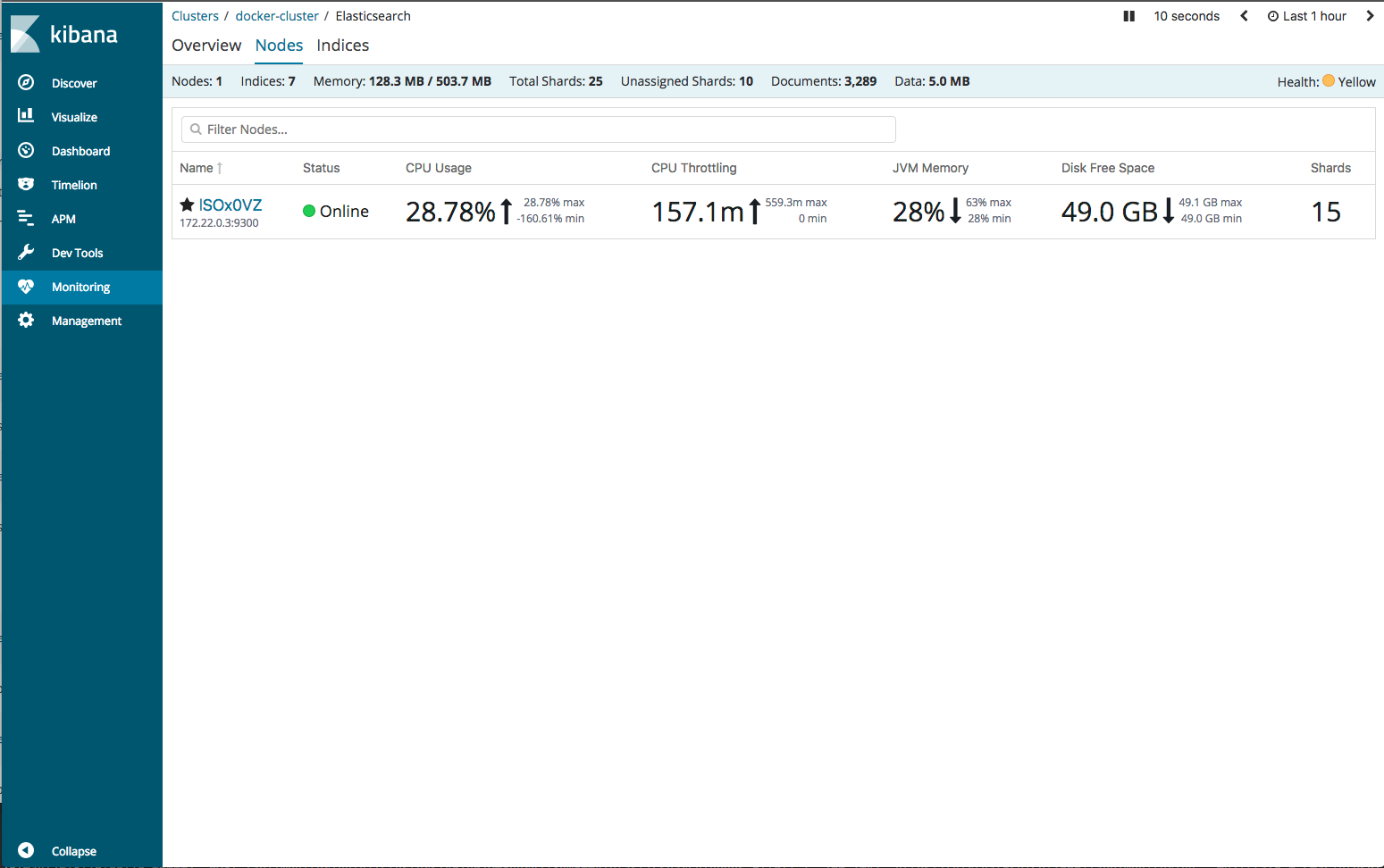The image size is (1384, 868).
Task: Open the Last 1 hour time picker
Action: [1307, 15]
